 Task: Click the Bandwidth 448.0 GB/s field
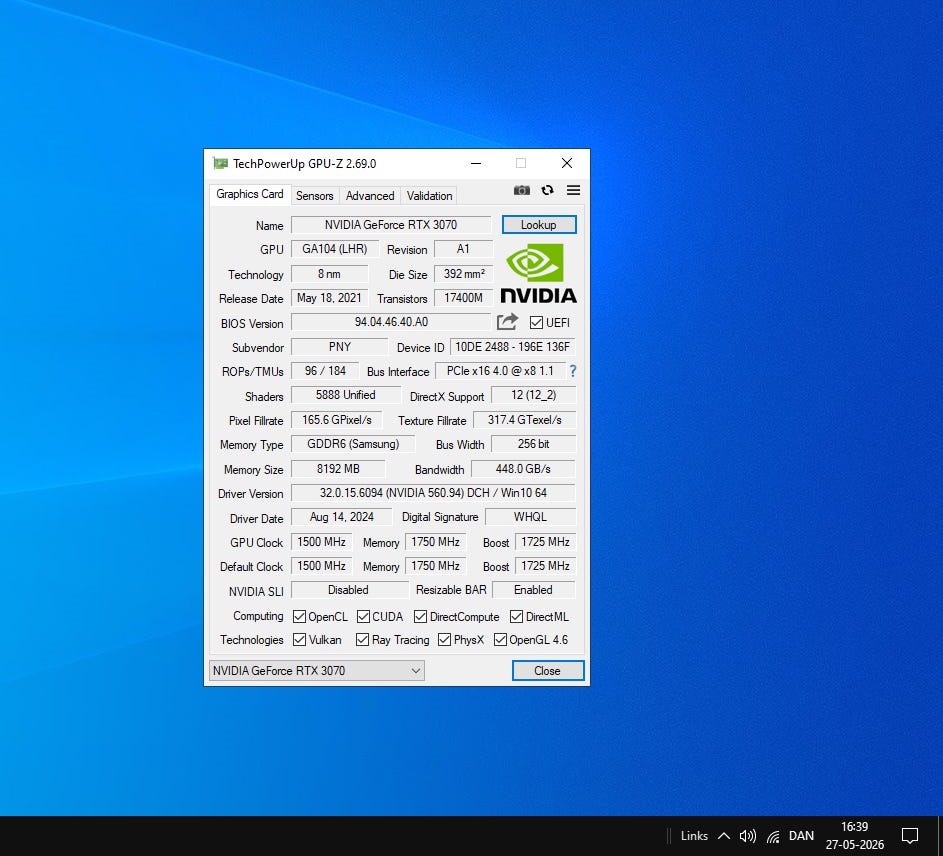point(523,469)
